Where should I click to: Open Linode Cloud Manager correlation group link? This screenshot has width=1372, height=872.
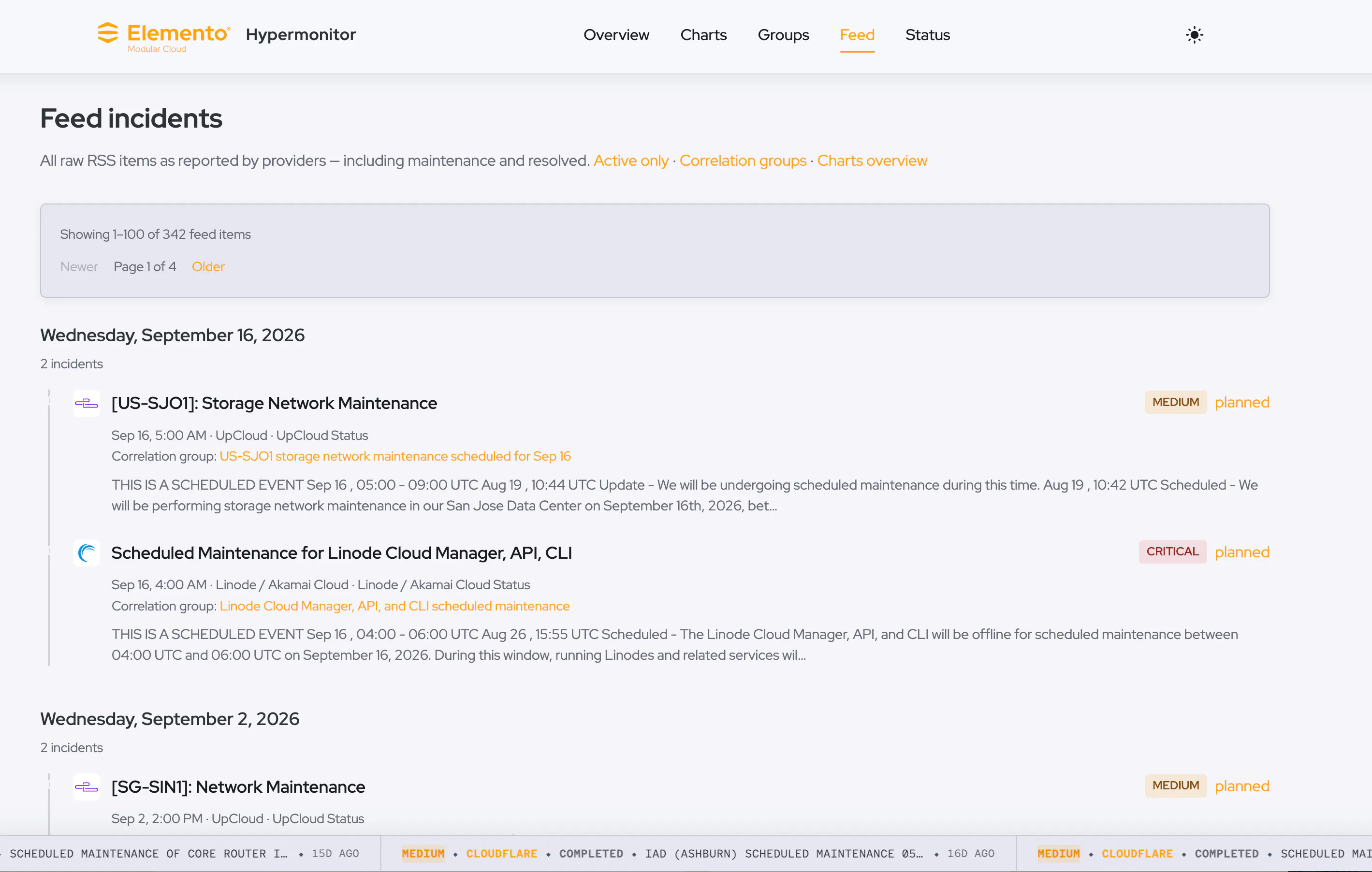(394, 606)
